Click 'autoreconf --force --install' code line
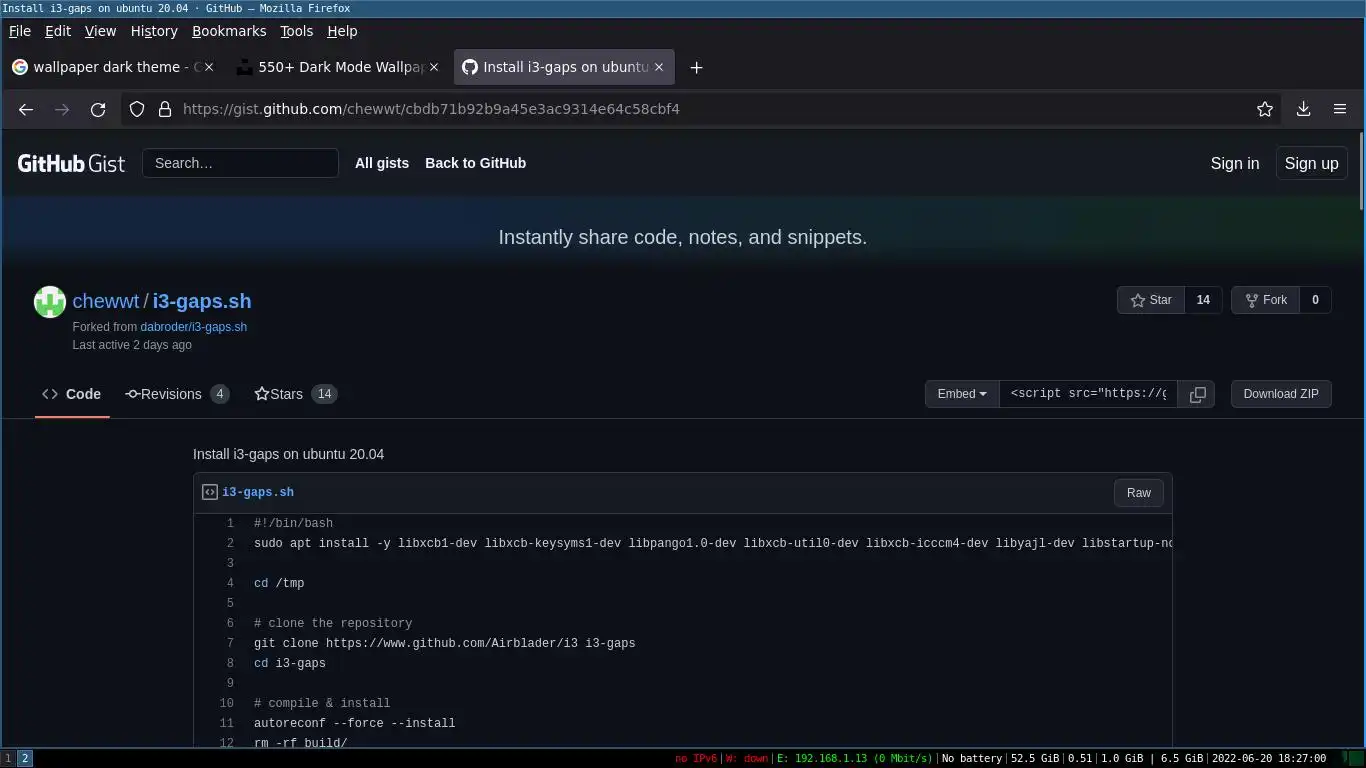The height and width of the screenshot is (768, 1366). point(354,723)
